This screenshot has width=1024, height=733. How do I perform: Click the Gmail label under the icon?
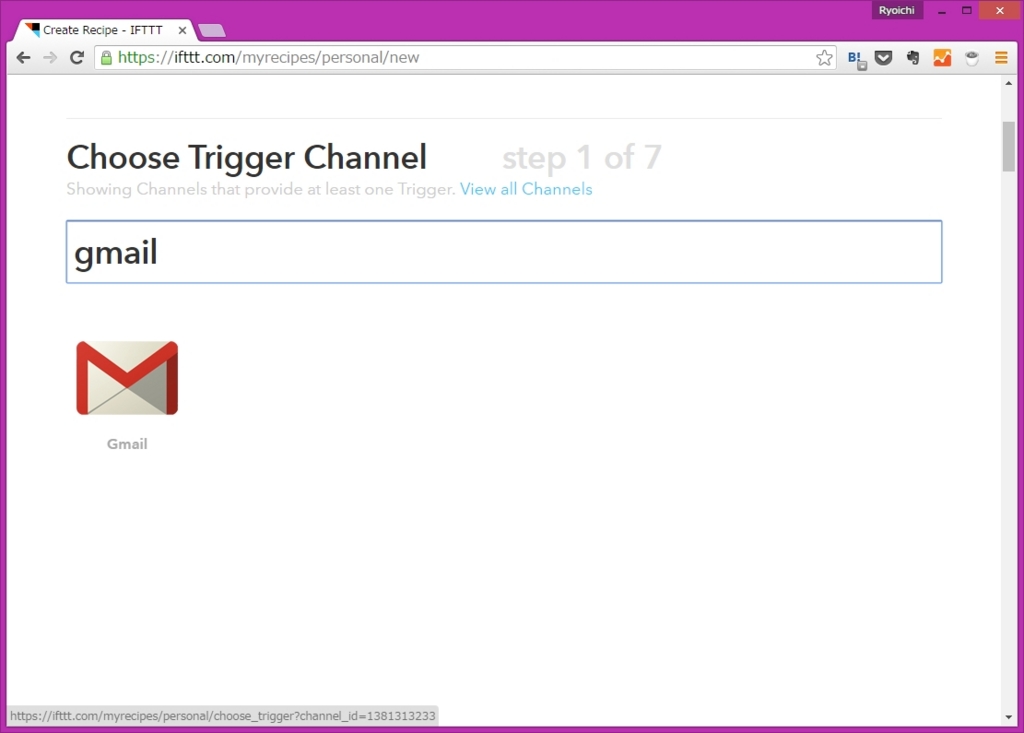point(127,444)
